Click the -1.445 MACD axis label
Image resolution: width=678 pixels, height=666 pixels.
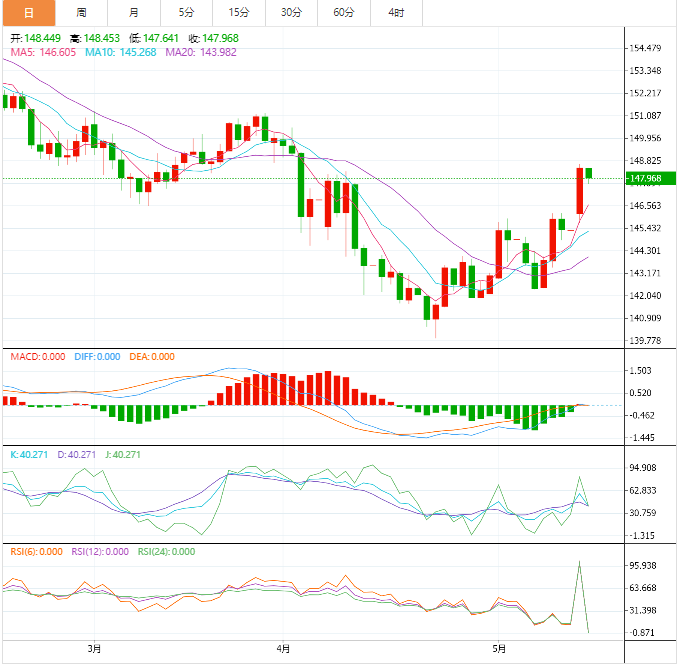click(x=642, y=438)
